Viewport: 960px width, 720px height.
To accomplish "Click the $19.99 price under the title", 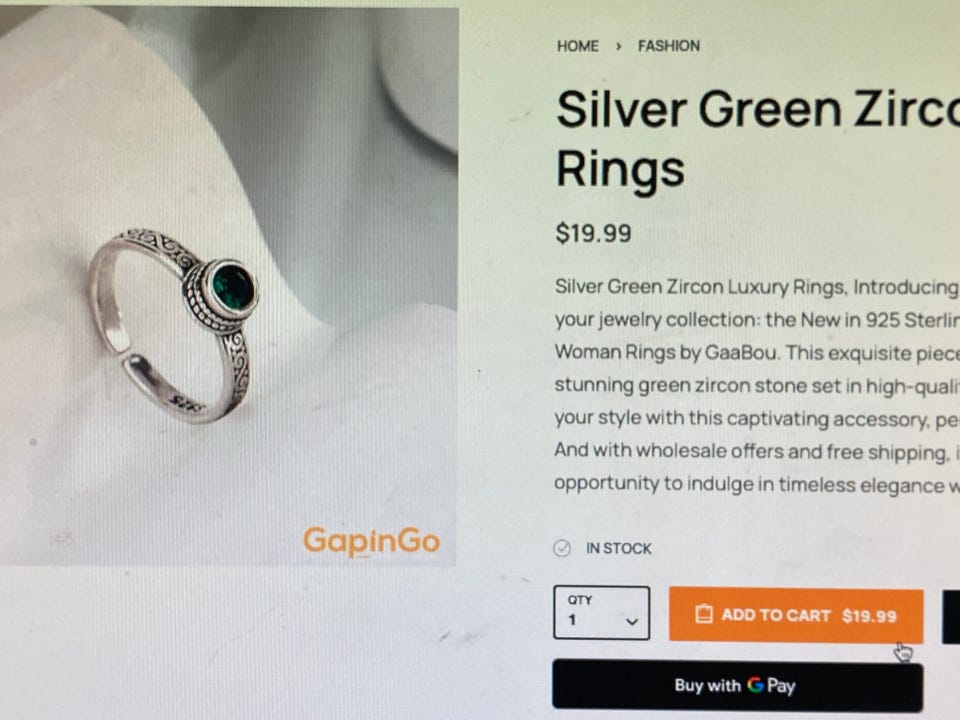I will click(593, 233).
